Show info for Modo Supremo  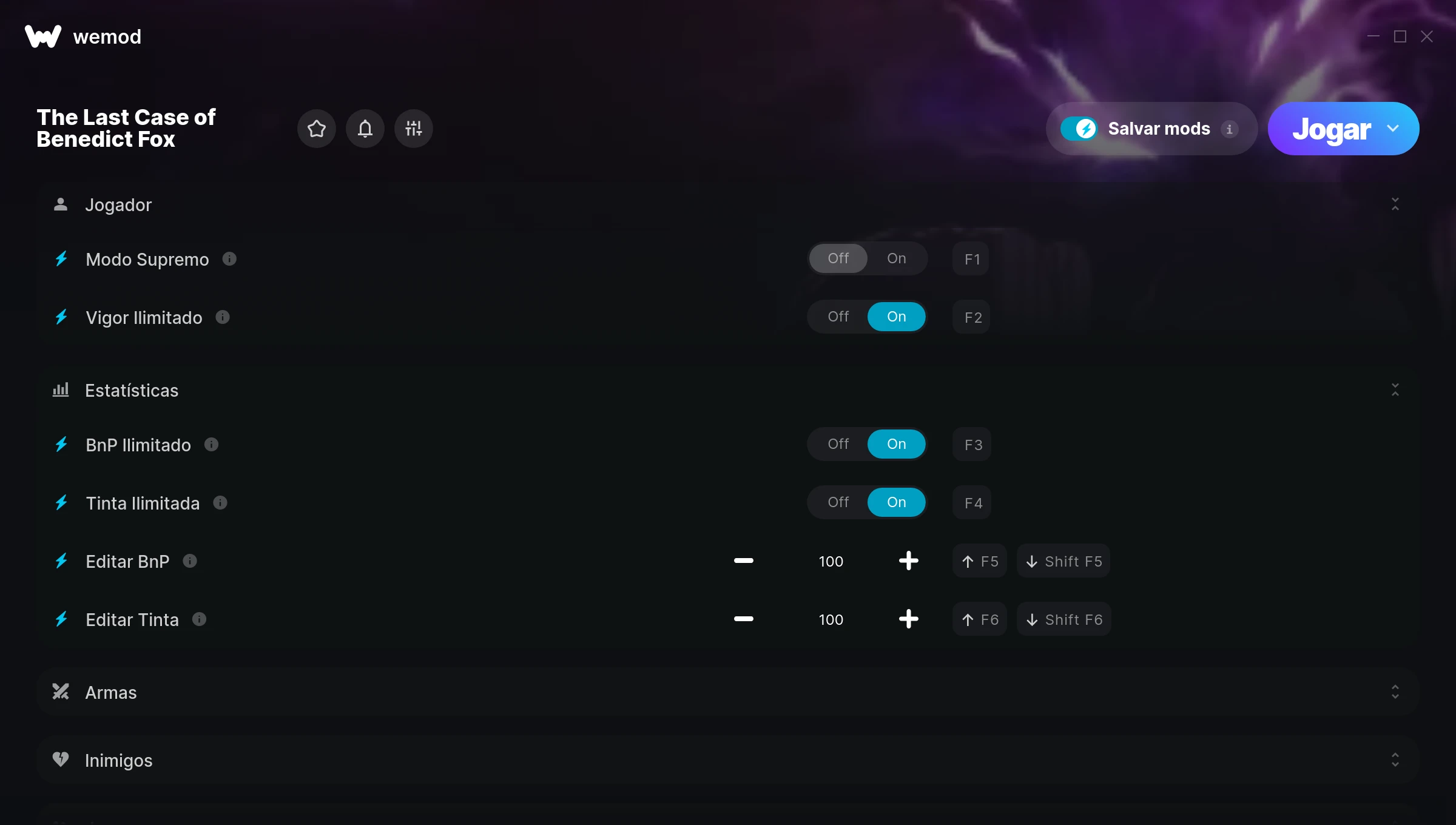(229, 259)
